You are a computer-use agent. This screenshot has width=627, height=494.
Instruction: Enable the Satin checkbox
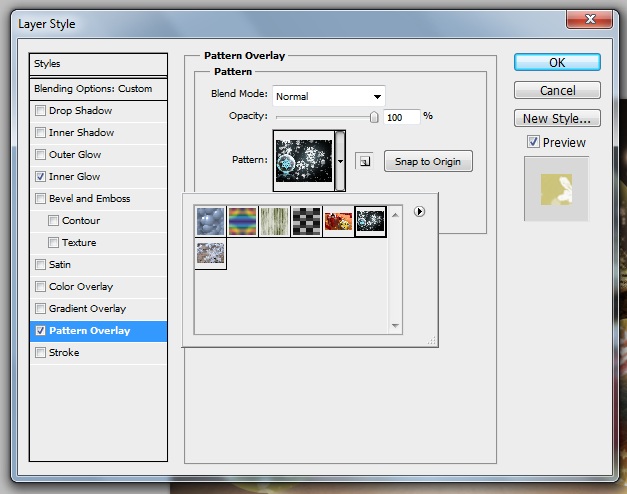pyautogui.click(x=40, y=264)
